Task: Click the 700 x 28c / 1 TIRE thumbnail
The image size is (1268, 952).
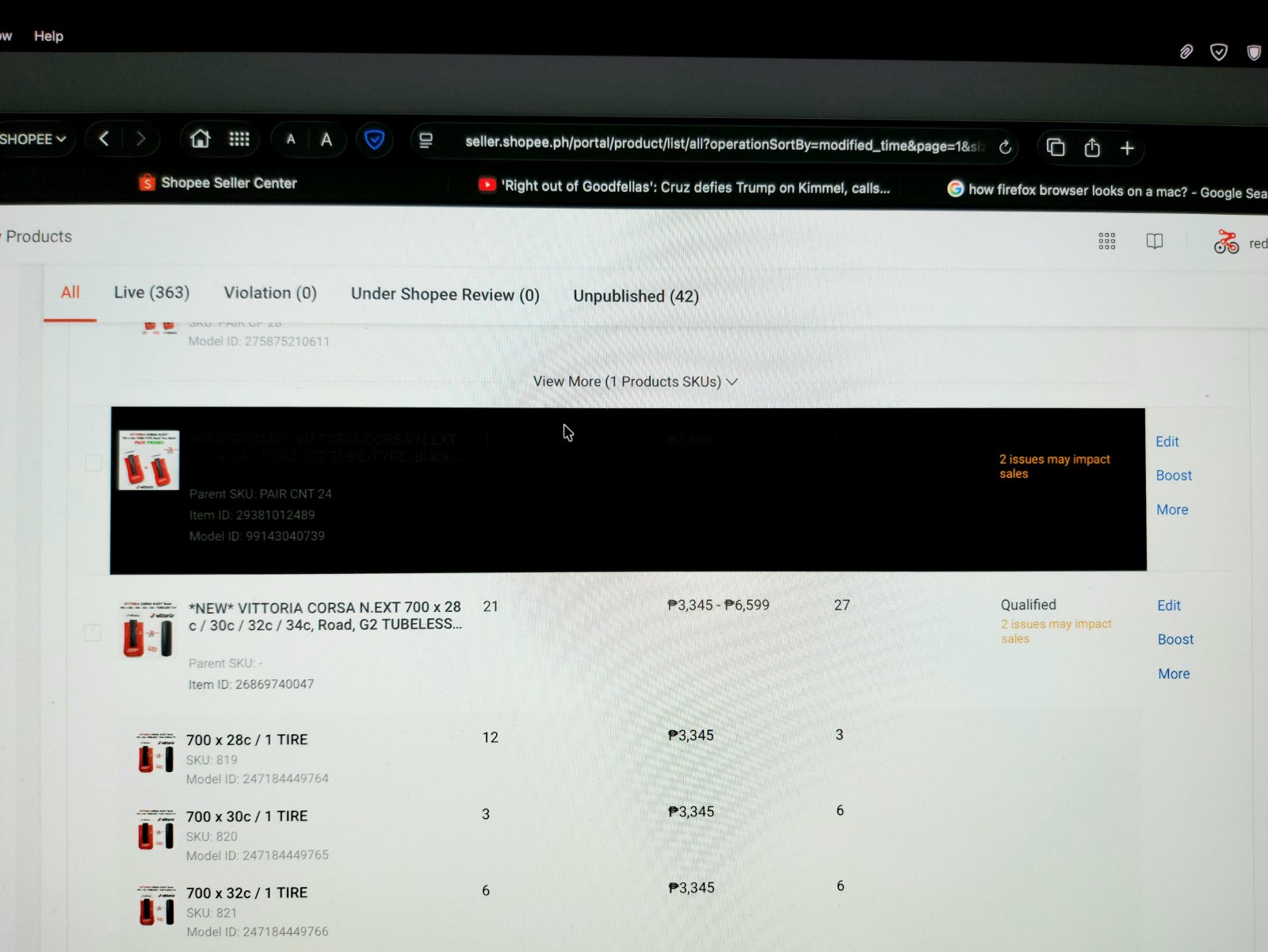Action: (x=155, y=754)
